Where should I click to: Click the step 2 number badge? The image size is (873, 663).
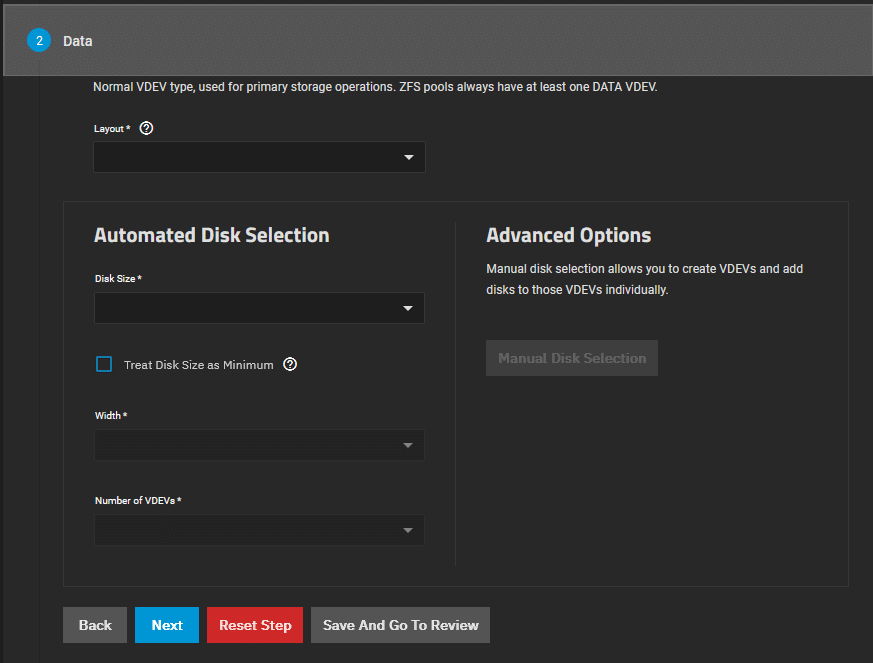[39, 41]
